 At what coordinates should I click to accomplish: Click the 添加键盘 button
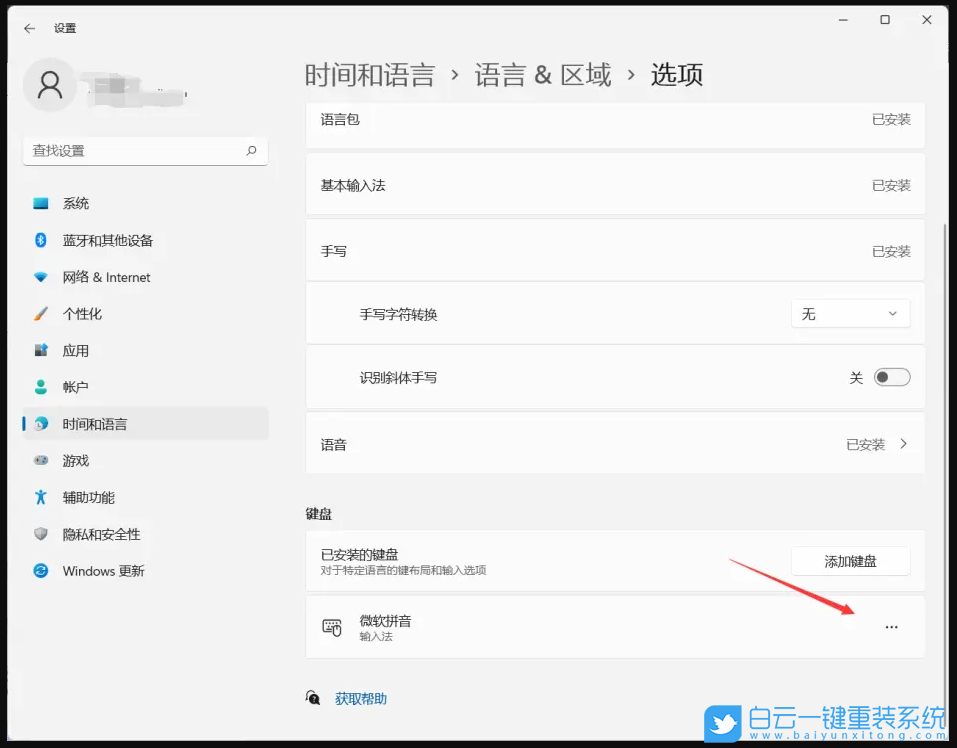[x=849, y=561]
